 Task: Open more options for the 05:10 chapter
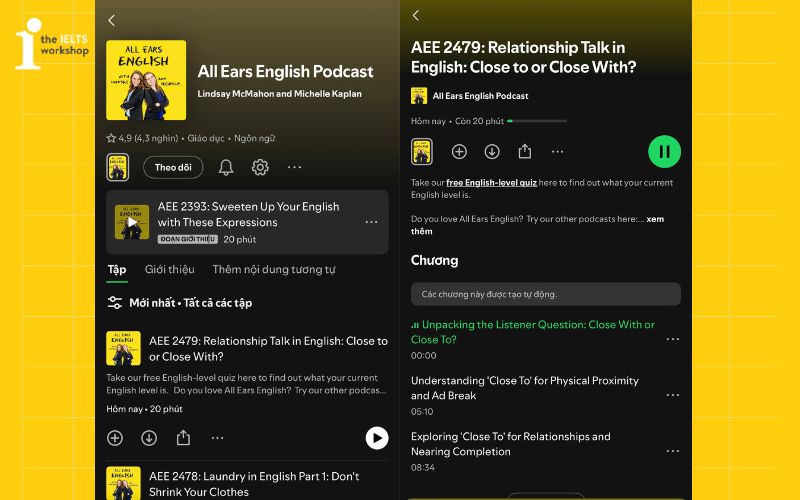(673, 395)
